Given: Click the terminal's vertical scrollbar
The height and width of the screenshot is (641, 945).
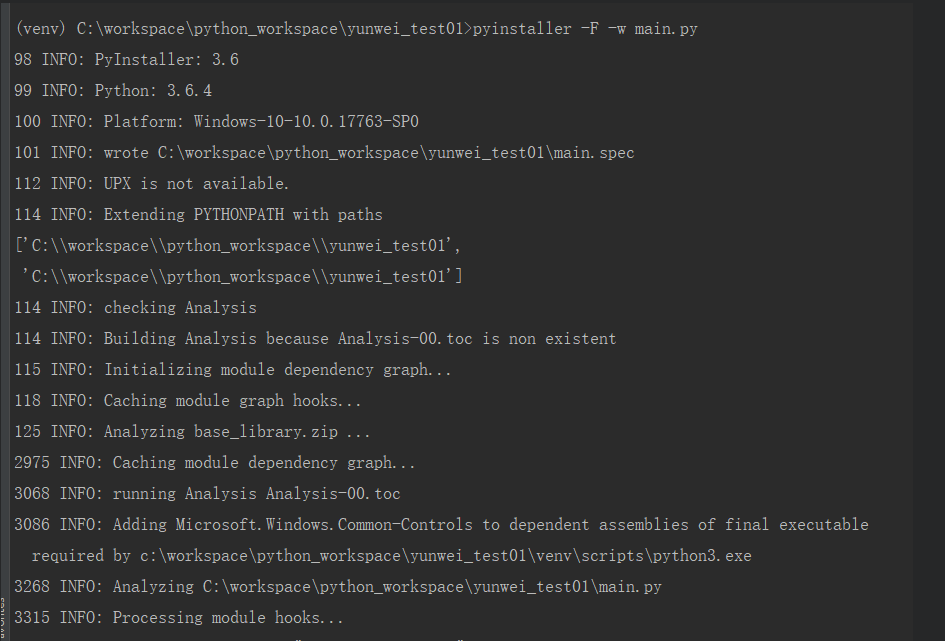Looking at the screenshot, I should click(938, 320).
